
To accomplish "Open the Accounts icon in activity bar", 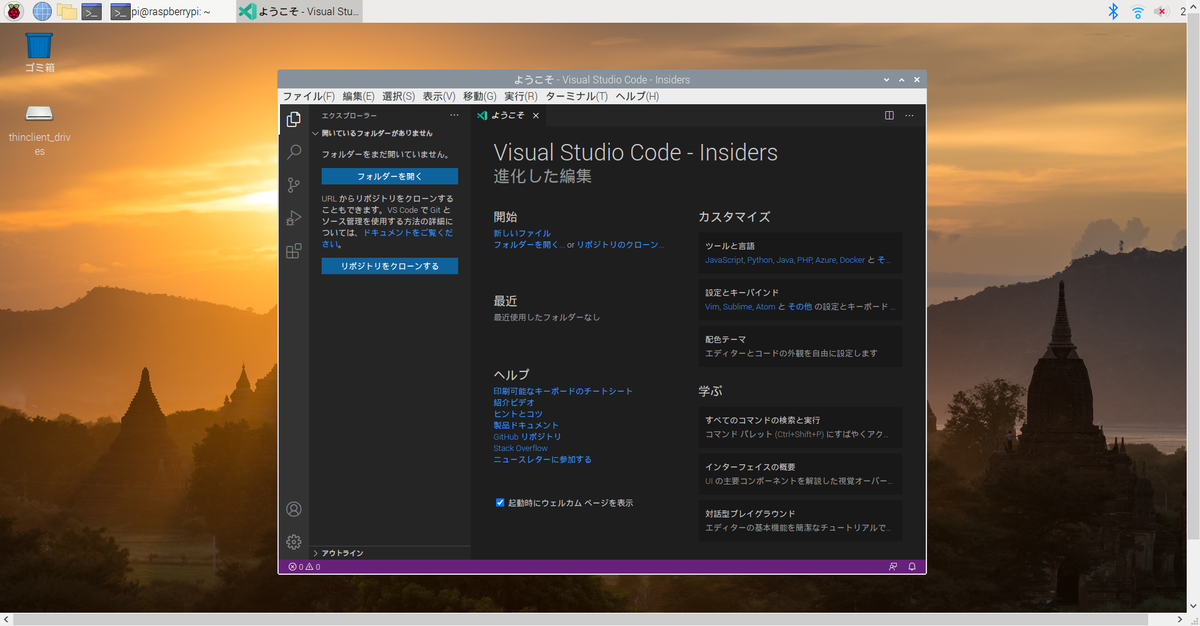I will coord(293,509).
